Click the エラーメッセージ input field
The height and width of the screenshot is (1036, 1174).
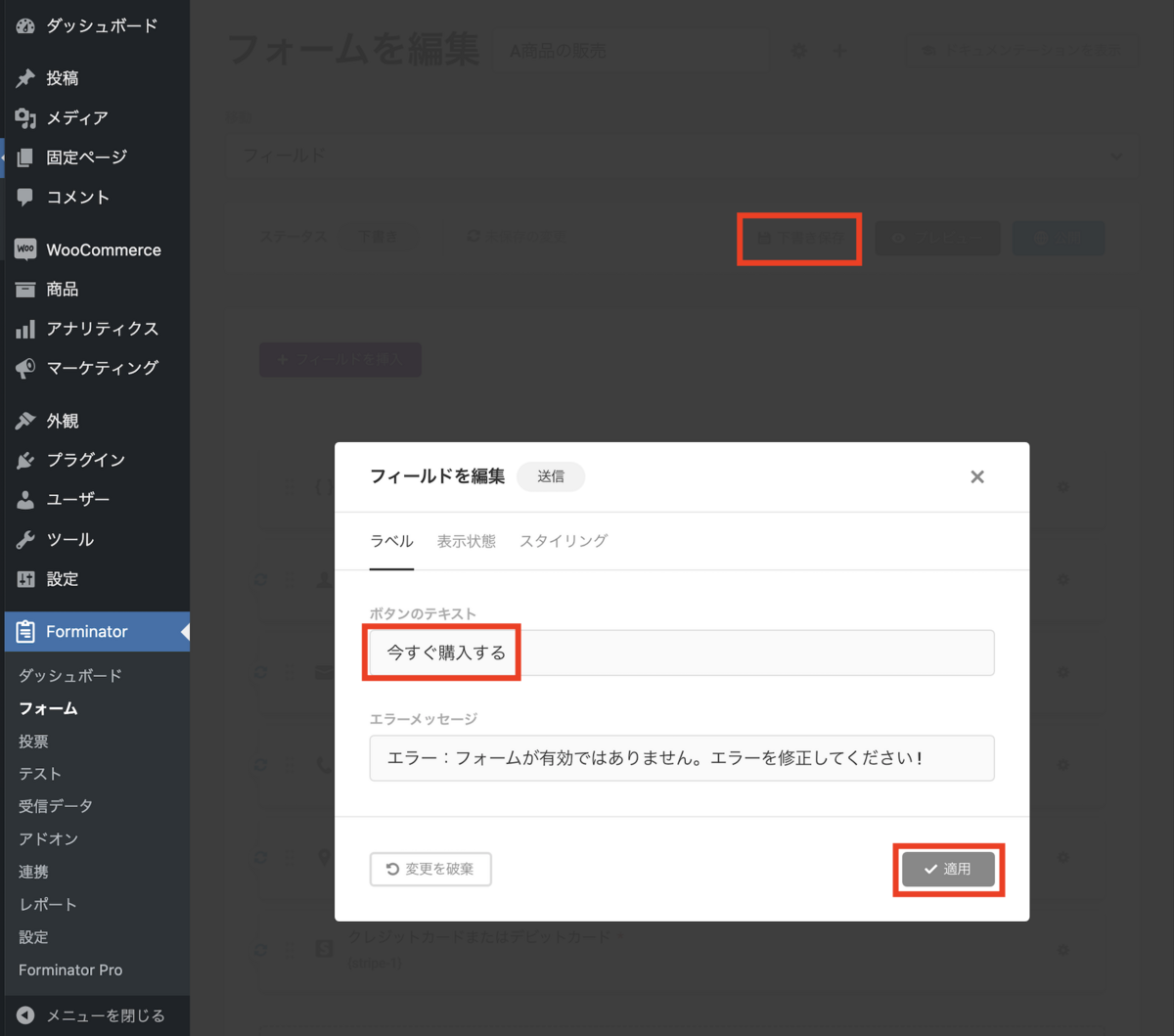tap(681, 758)
